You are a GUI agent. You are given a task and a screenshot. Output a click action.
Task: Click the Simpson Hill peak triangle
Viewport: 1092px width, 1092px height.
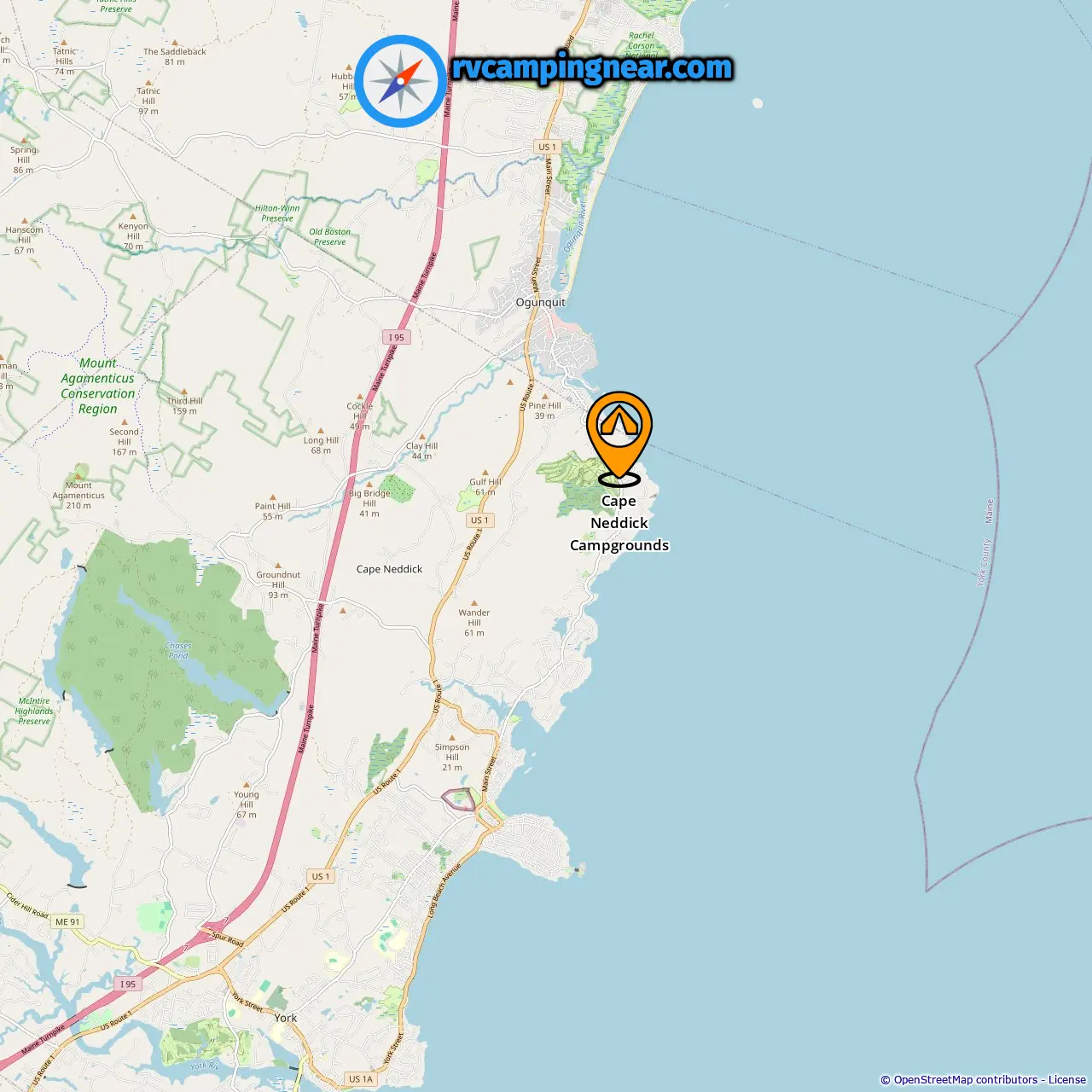[452, 738]
